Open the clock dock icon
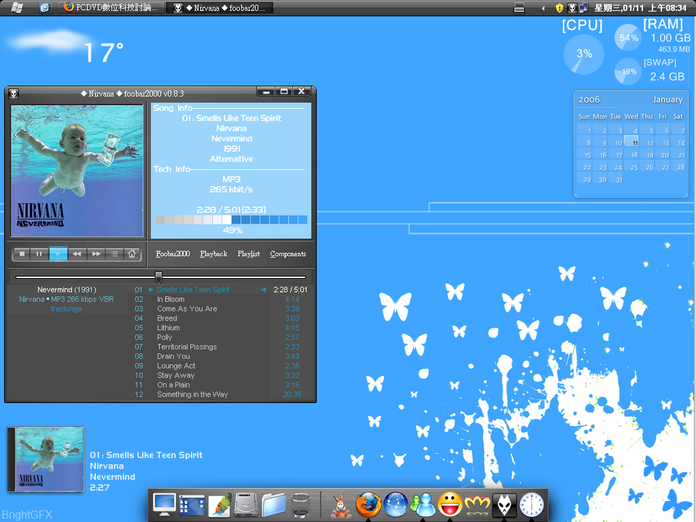The height and width of the screenshot is (522, 696). pos(531,505)
